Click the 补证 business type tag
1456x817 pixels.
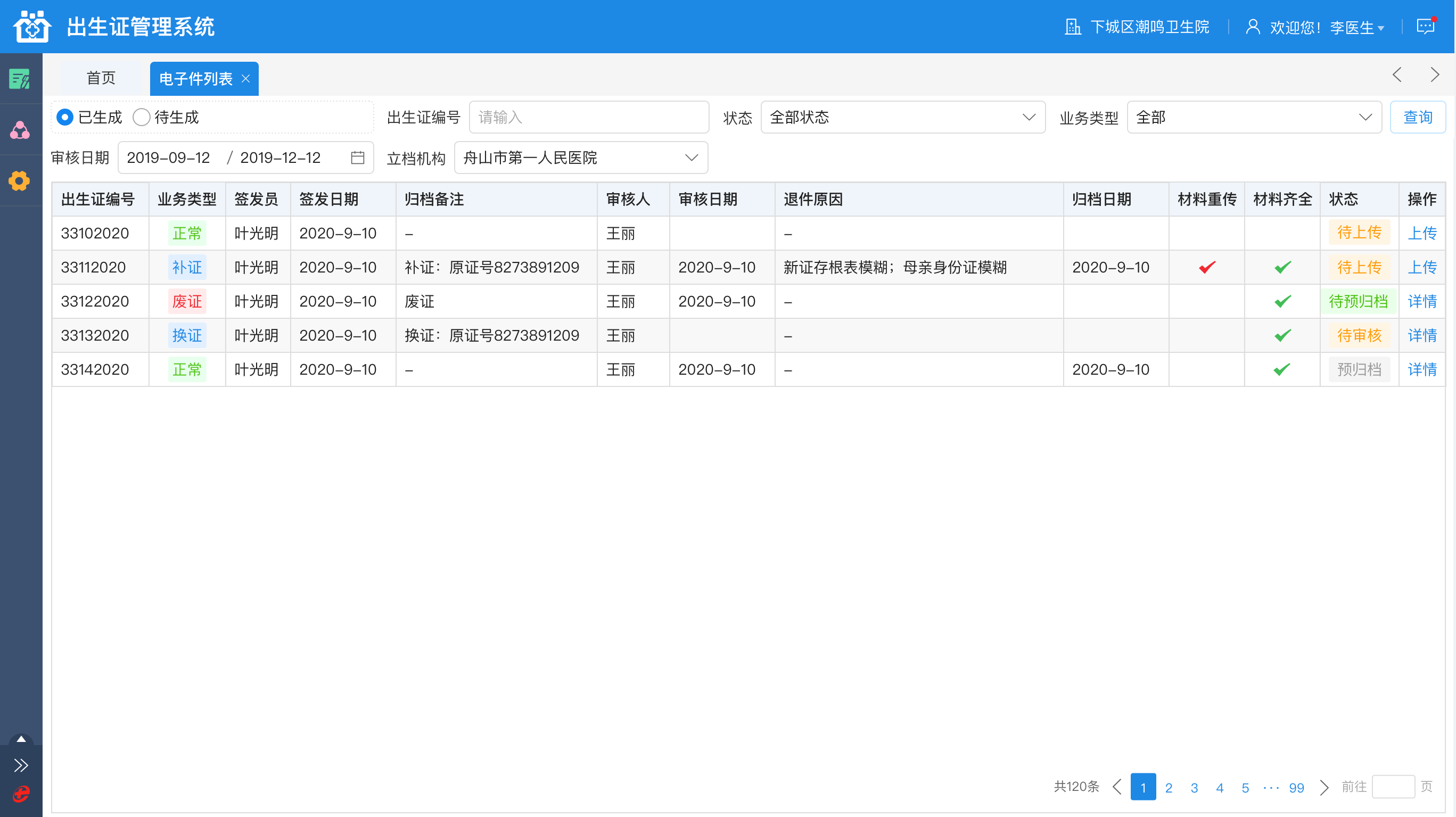pyautogui.click(x=187, y=267)
